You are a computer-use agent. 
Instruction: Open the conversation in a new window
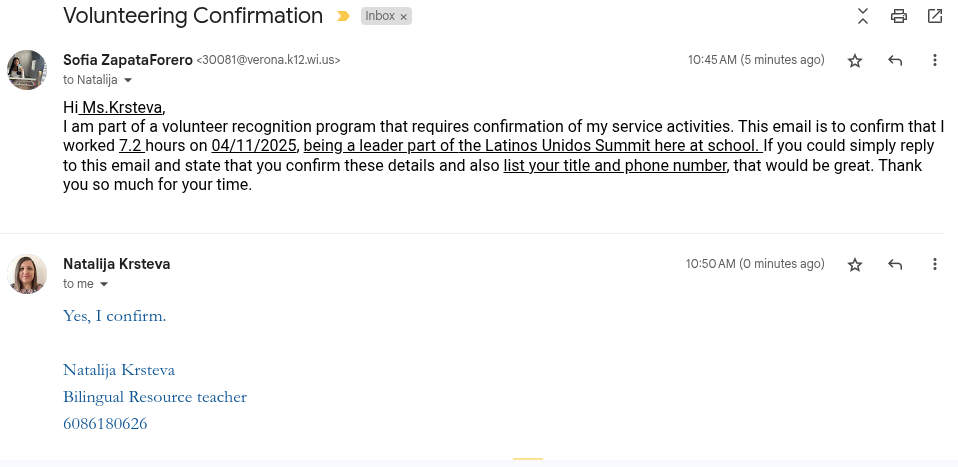tap(935, 16)
